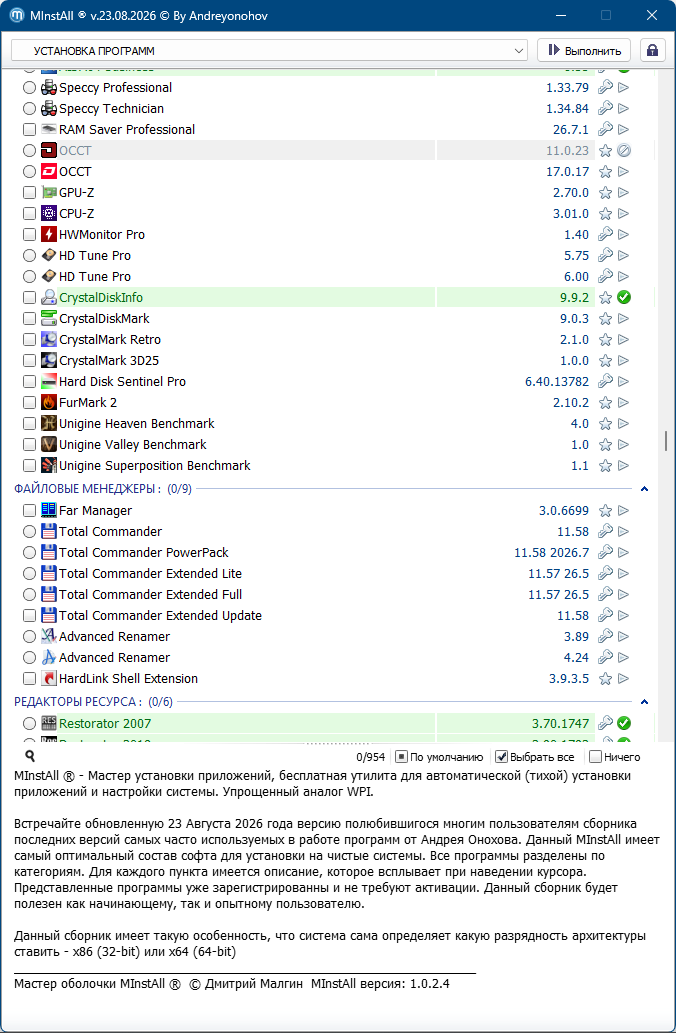Click the play arrow for CPU-Z
Viewport: 676px width, 1033px height.
tap(624, 213)
